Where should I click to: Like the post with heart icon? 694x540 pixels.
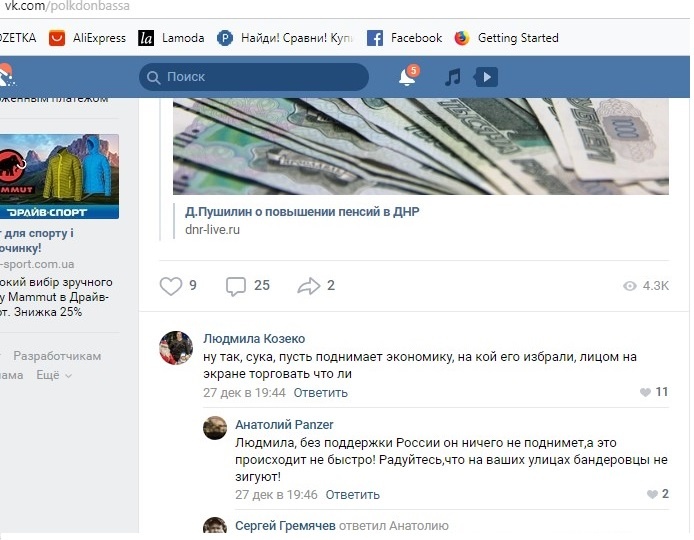(x=171, y=286)
